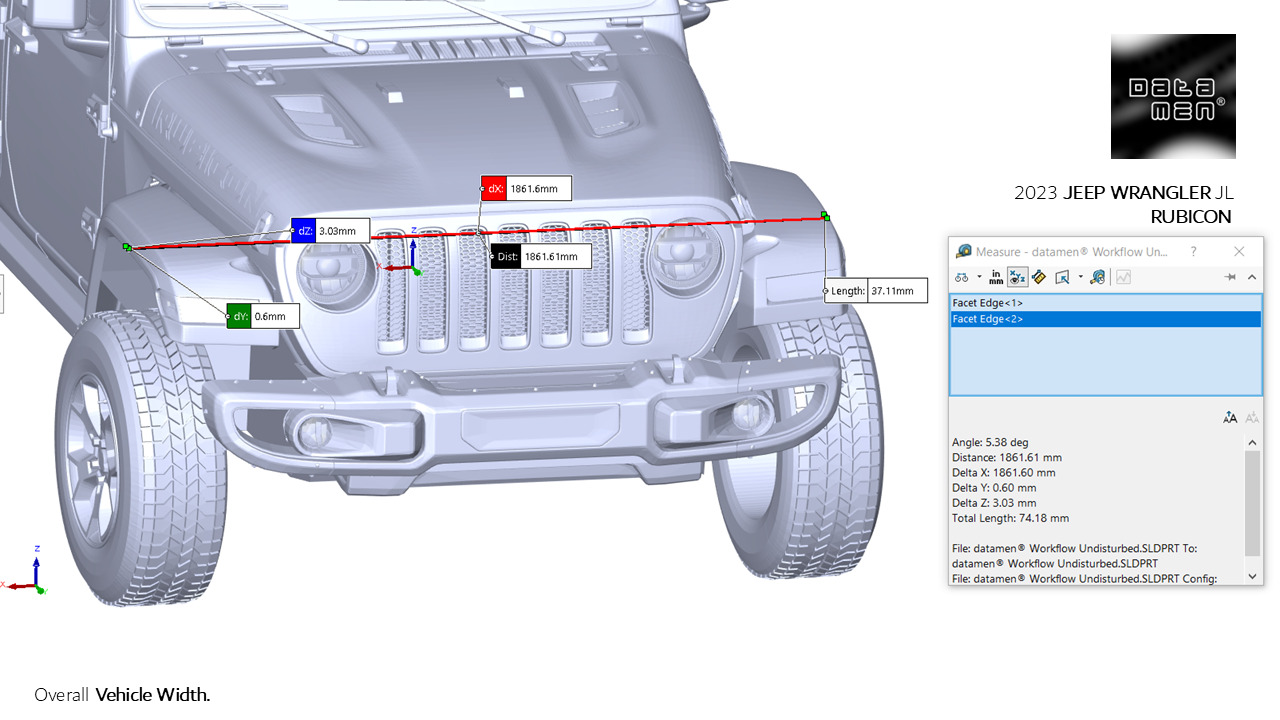
Task: Click the Measure tape icon in title bar
Action: (964, 252)
